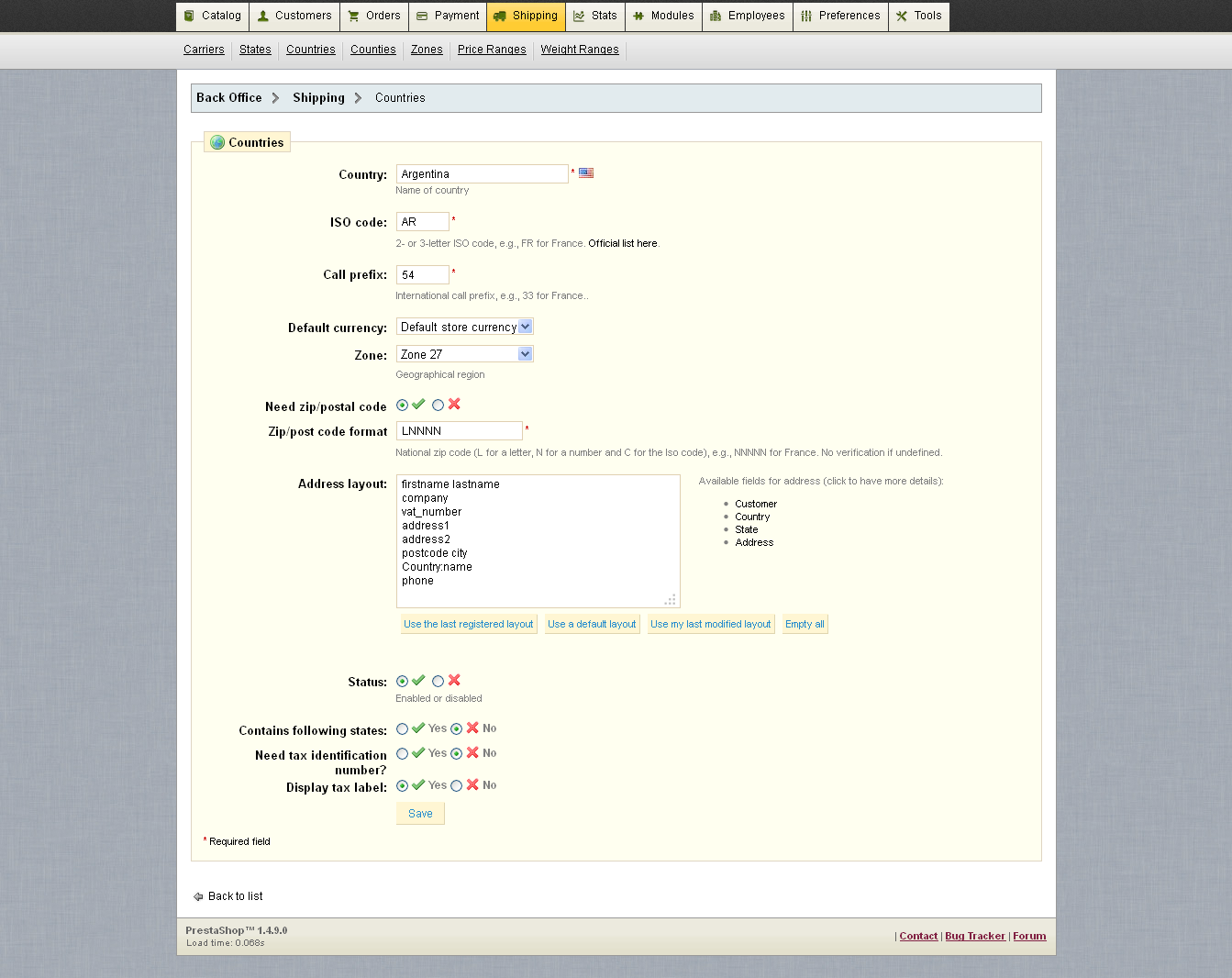Click green check icon for Need tax identification

418,753
